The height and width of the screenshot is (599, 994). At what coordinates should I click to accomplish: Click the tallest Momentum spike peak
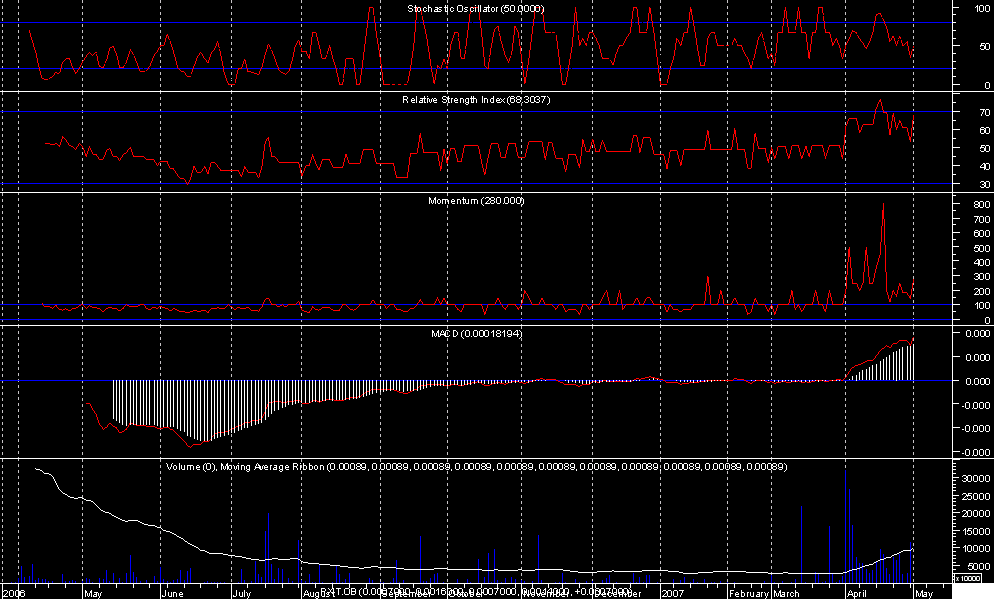[x=883, y=204]
